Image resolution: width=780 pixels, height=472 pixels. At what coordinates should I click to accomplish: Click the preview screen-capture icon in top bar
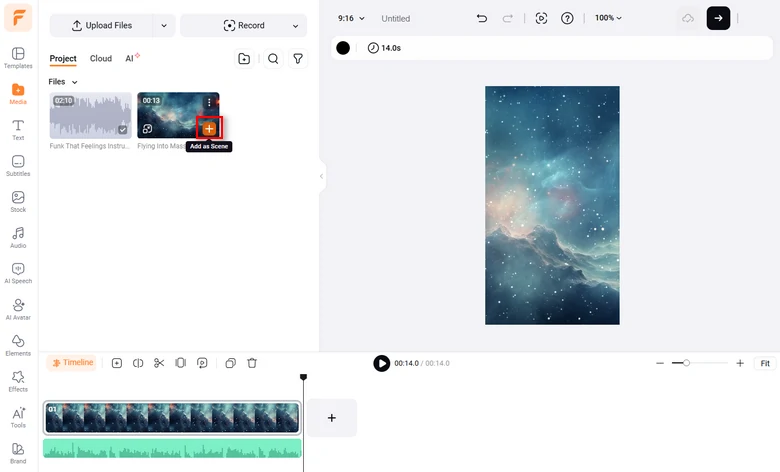[541, 18]
